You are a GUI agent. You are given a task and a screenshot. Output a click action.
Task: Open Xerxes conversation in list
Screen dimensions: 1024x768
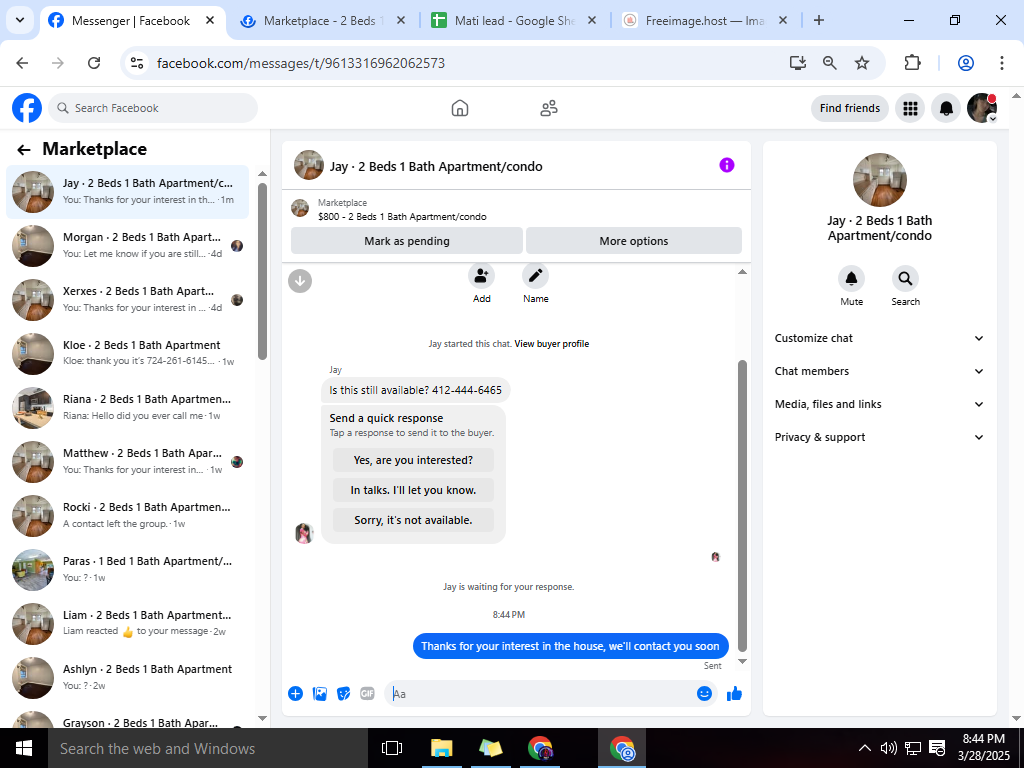coord(128,300)
